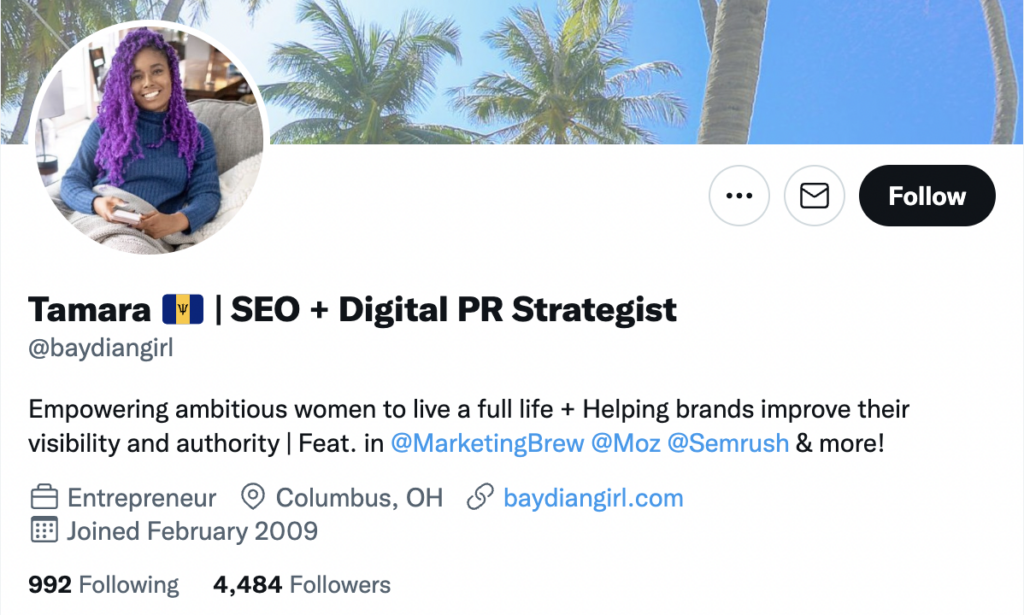This screenshot has width=1024, height=615.
Task: Click the Columbus, OH location text
Action: (x=359, y=498)
